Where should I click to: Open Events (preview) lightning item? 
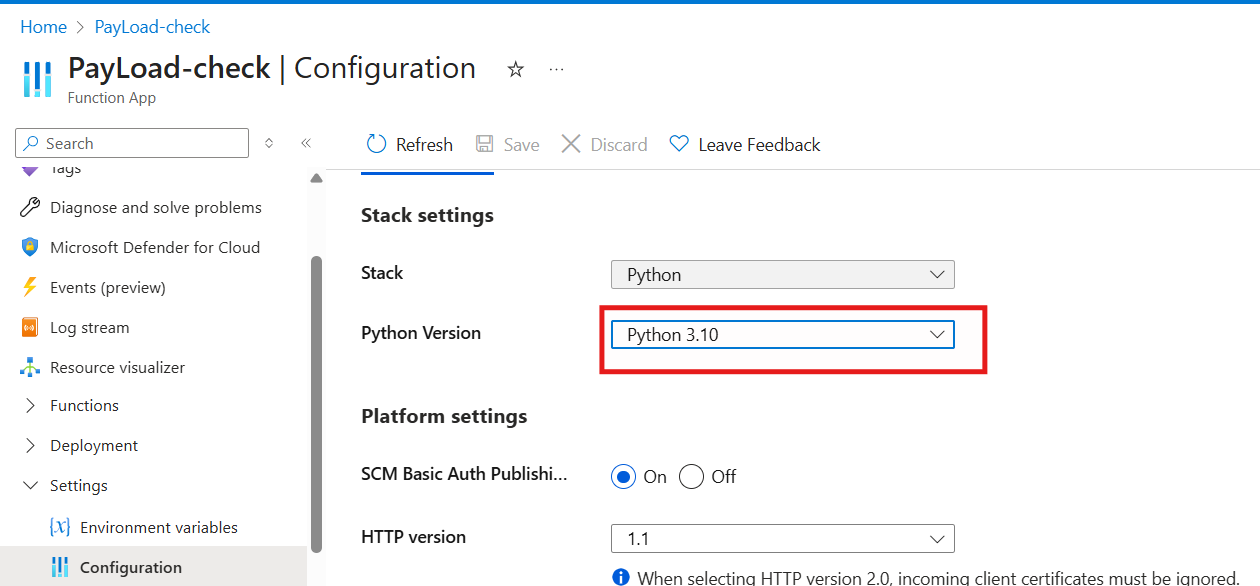tap(107, 288)
